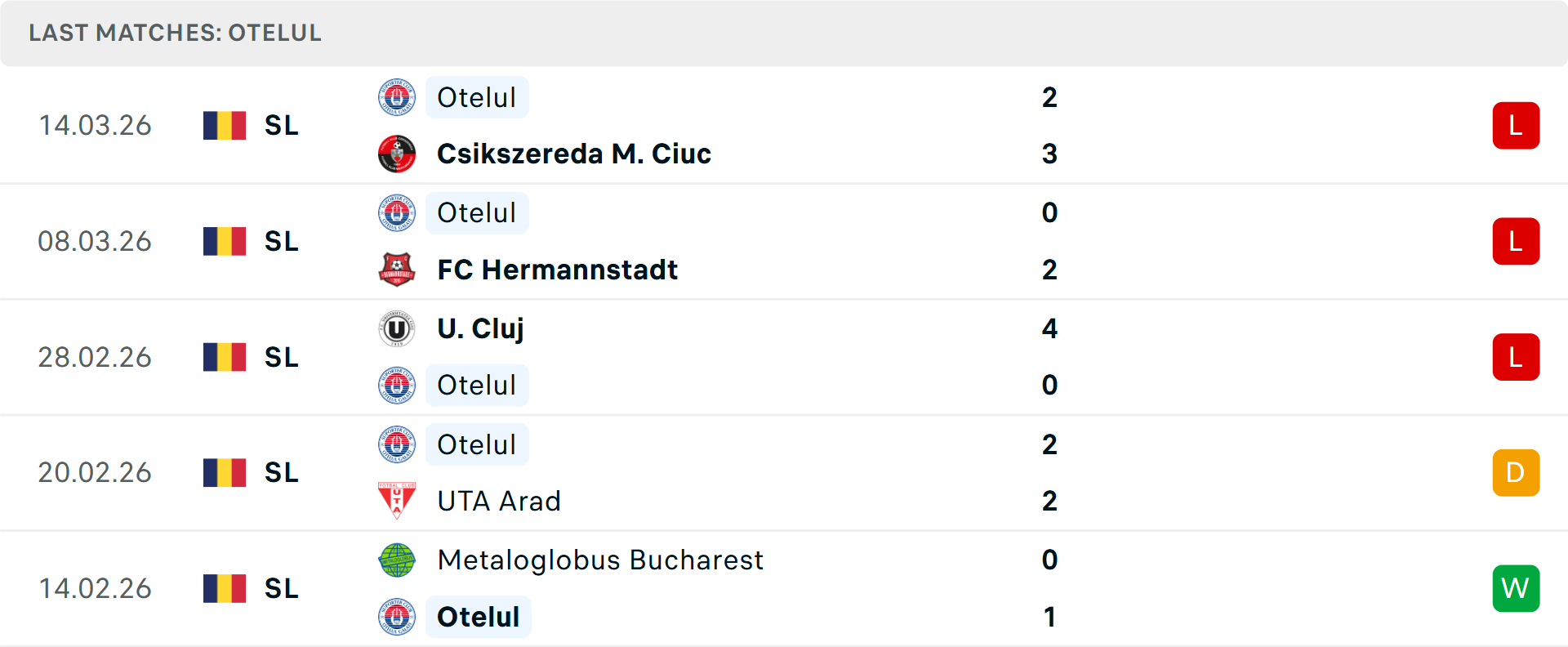The height and width of the screenshot is (647, 1568).
Task: Click the Last Matches: Otelul header
Action: tap(175, 33)
